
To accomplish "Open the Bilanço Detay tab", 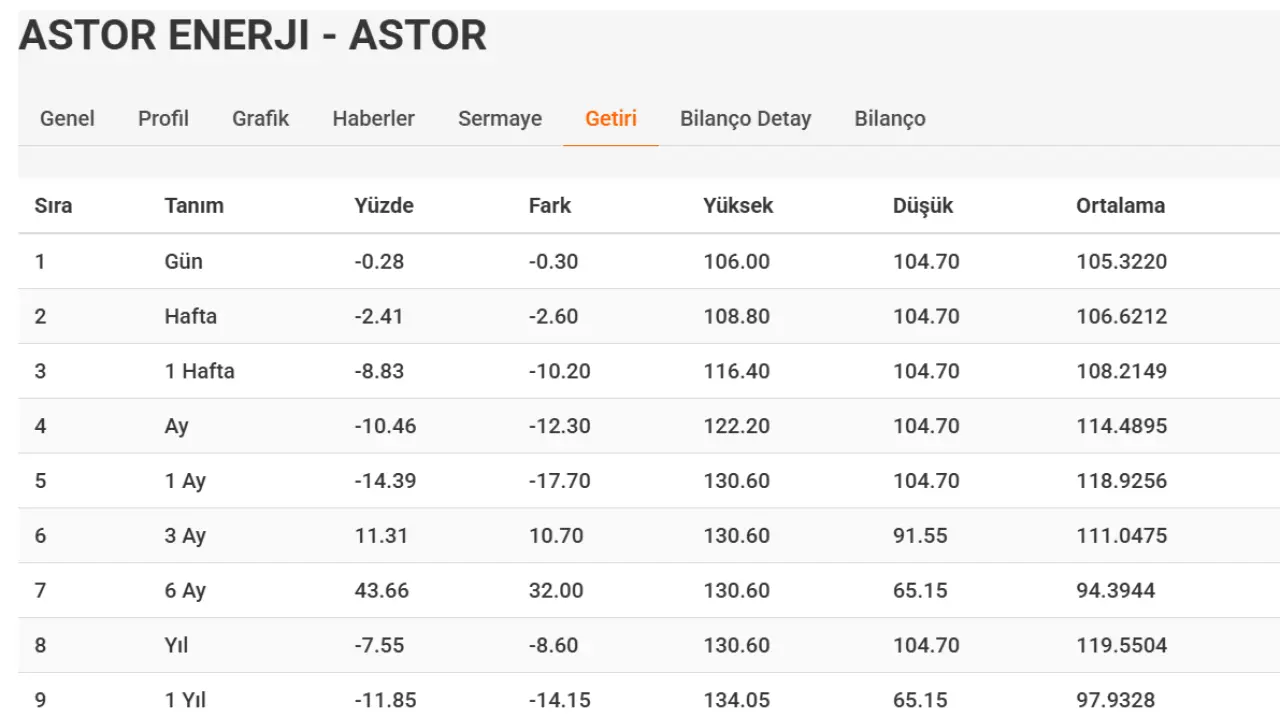I will click(x=745, y=118).
